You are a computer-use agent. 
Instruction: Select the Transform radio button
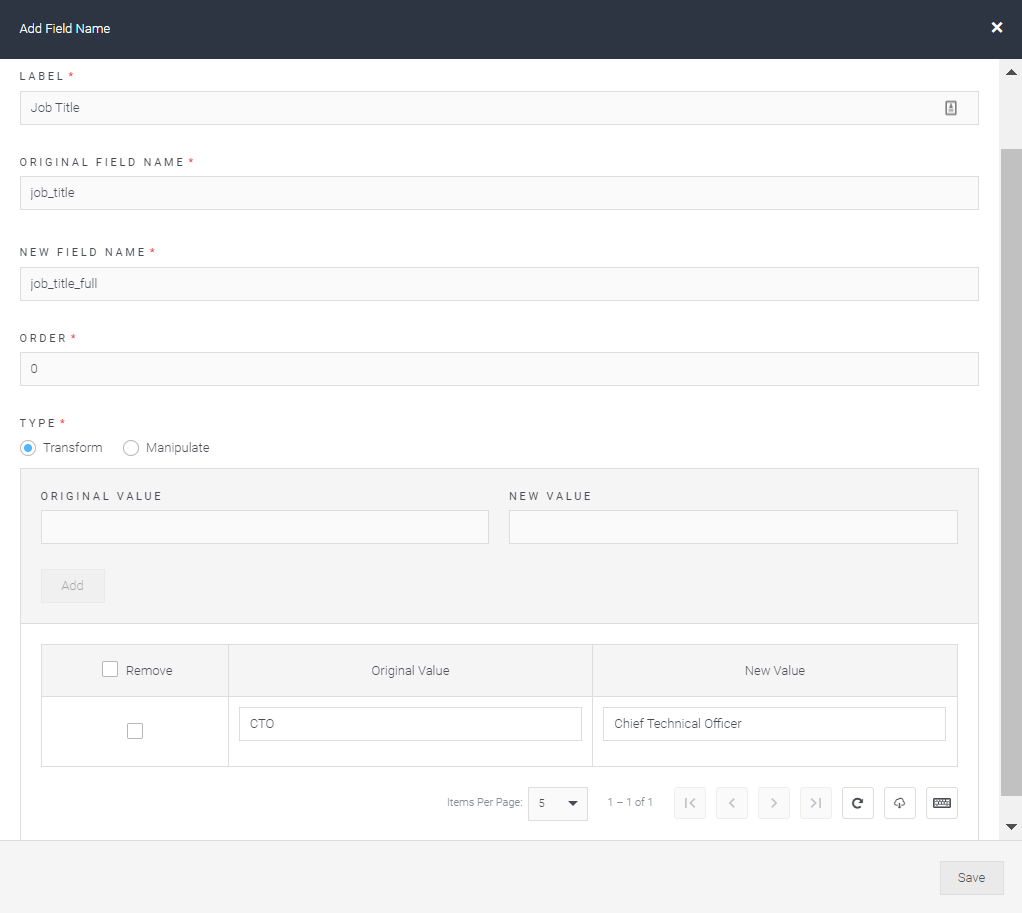point(28,447)
